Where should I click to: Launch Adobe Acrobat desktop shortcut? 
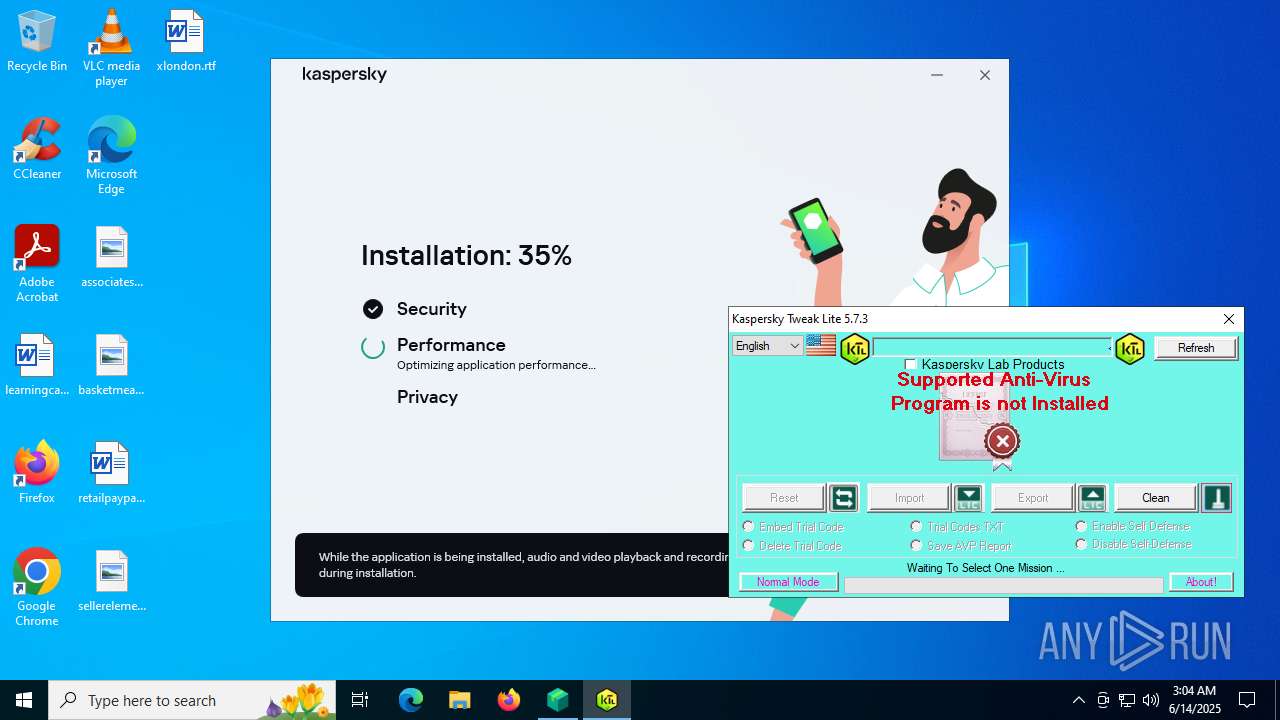click(37, 264)
